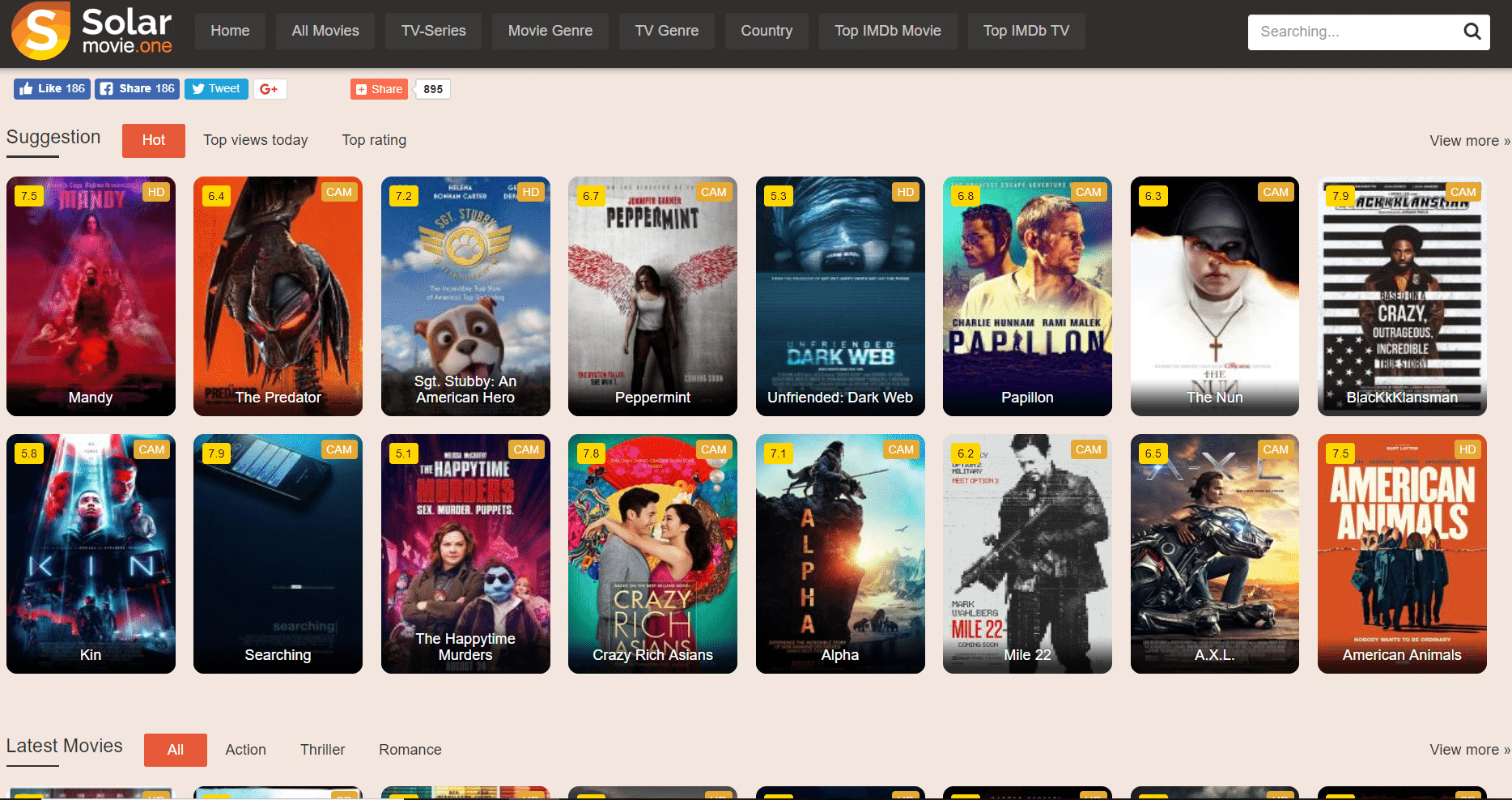
Task: Click the Facebook Like button
Action: [52, 89]
